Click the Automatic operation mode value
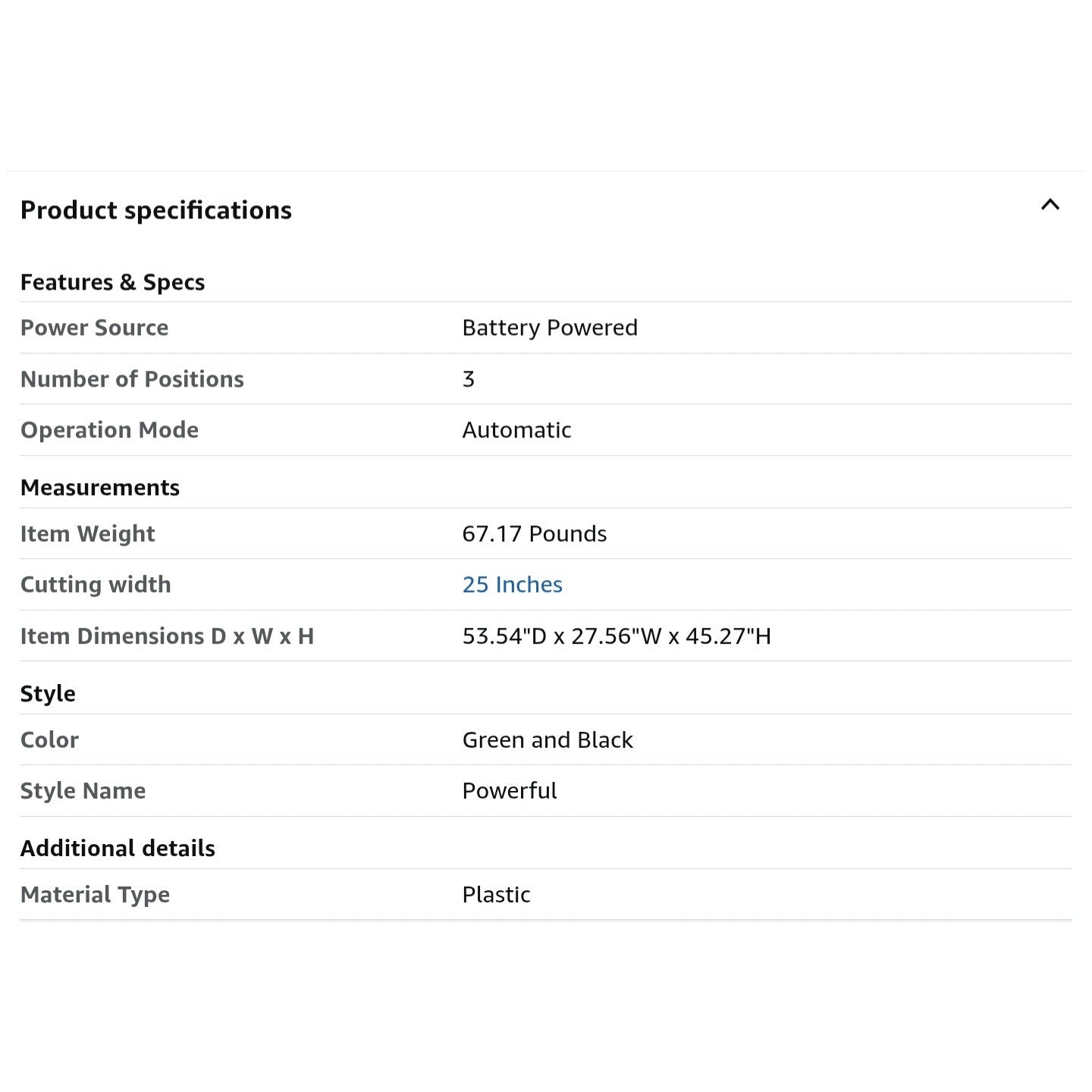The image size is (1092, 1092). [x=516, y=430]
